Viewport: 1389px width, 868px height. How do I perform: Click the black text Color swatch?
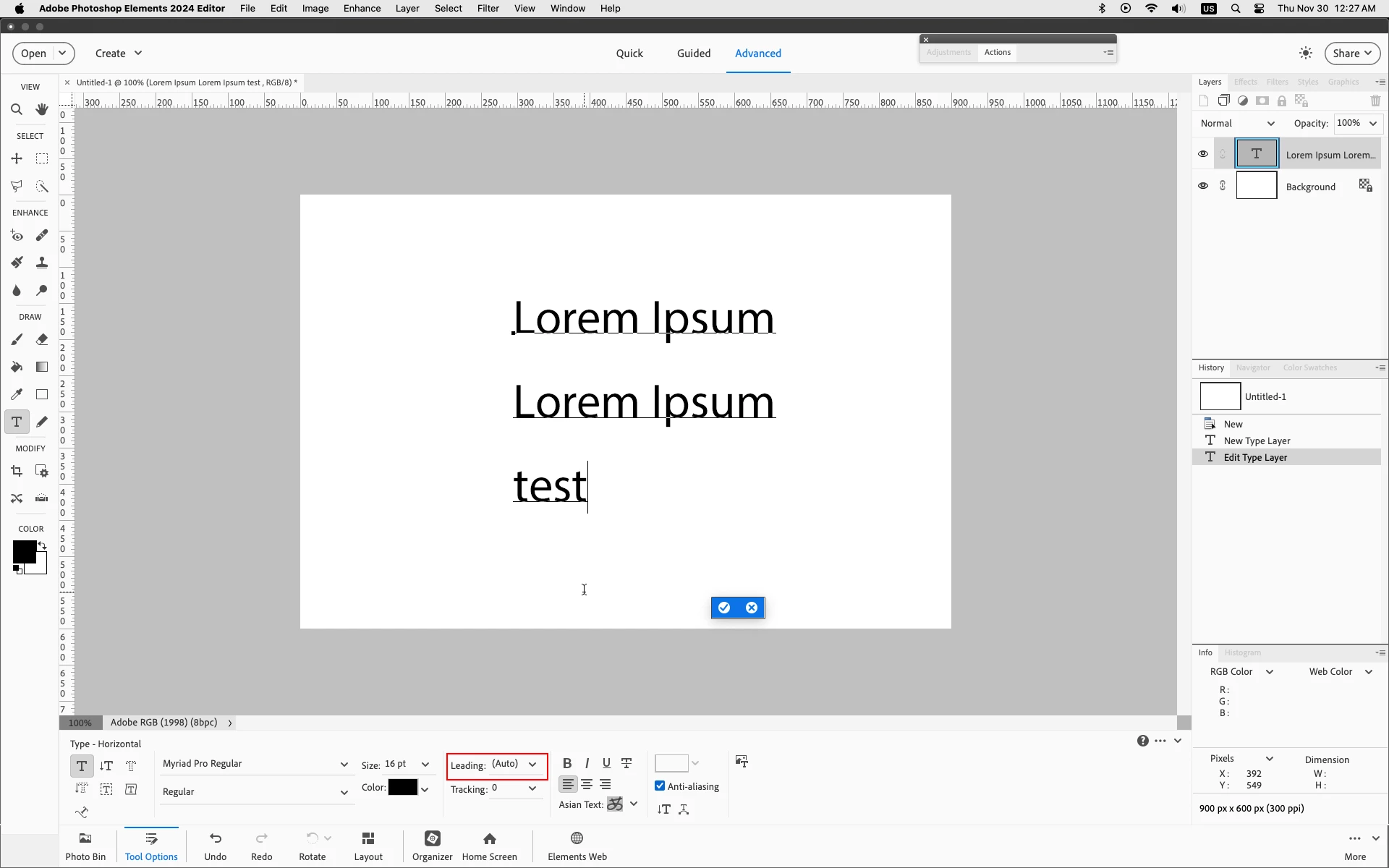(402, 788)
